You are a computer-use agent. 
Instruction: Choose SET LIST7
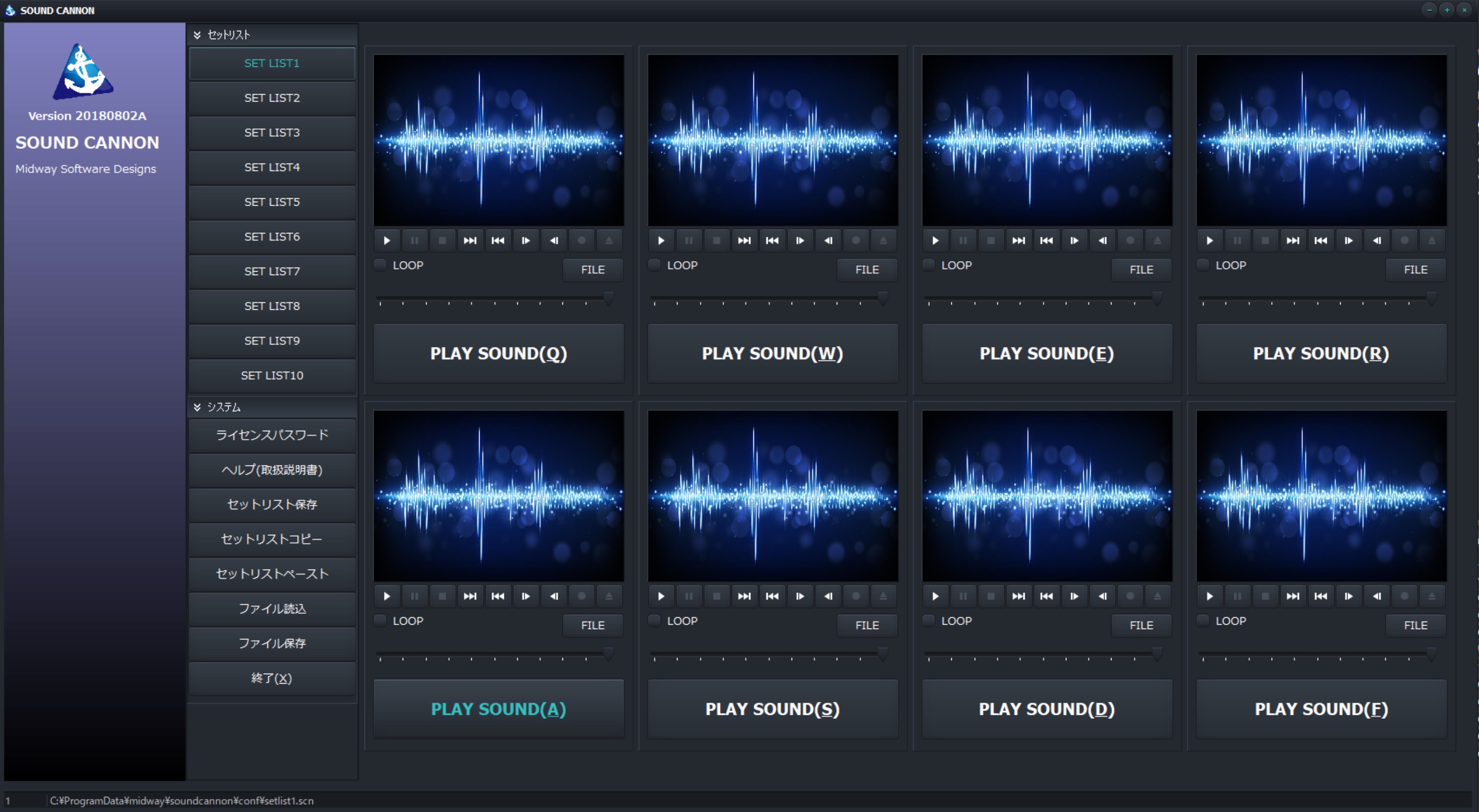[272, 272]
